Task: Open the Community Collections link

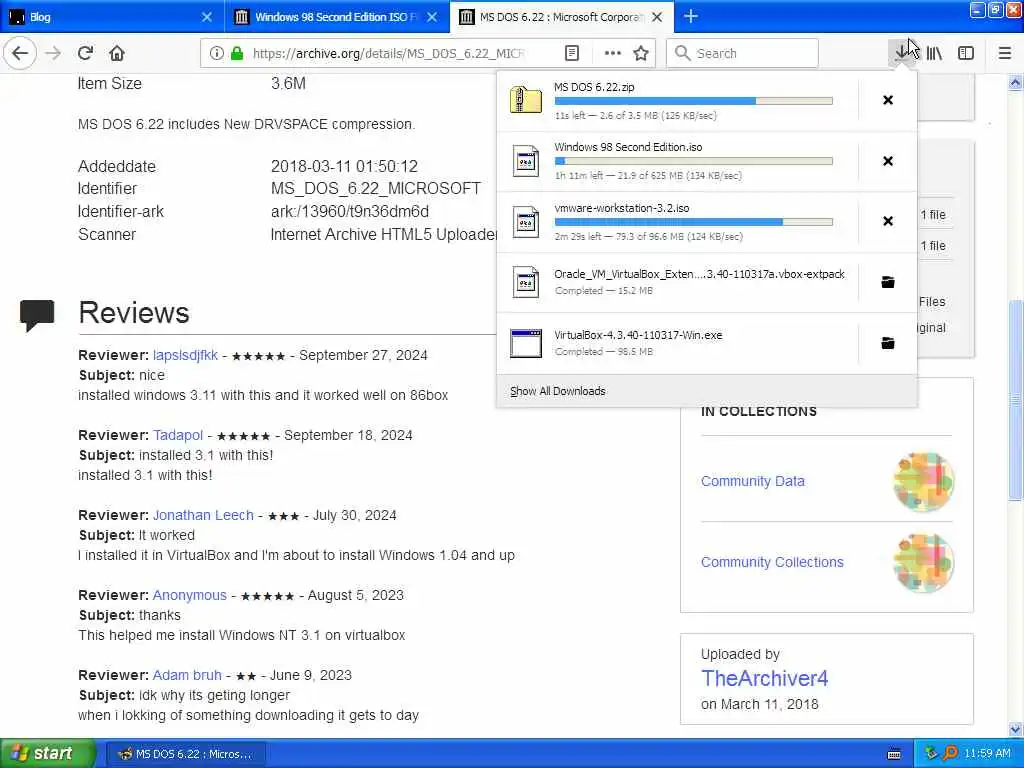Action: [772, 562]
